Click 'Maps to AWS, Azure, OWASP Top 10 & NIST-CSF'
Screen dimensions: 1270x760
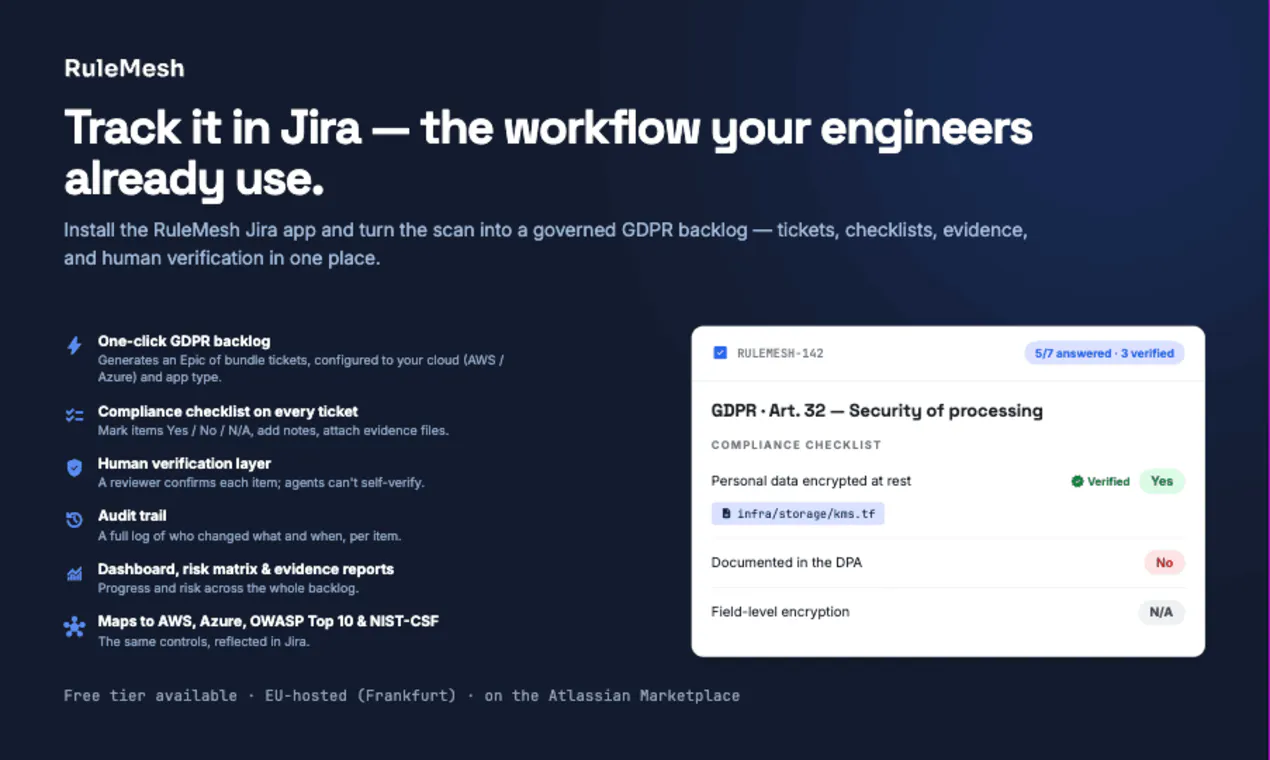pos(268,621)
